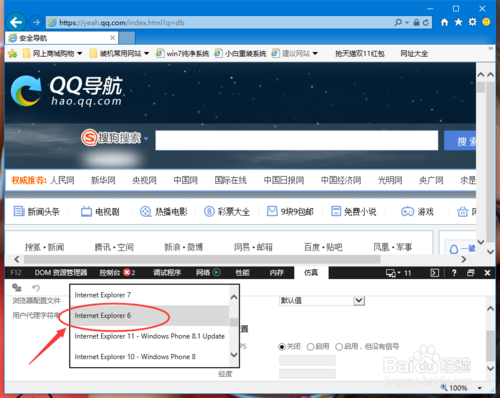This screenshot has width=500, height=398.
Task: Open a new tab with the blank tab button
Action: pos(127,38)
